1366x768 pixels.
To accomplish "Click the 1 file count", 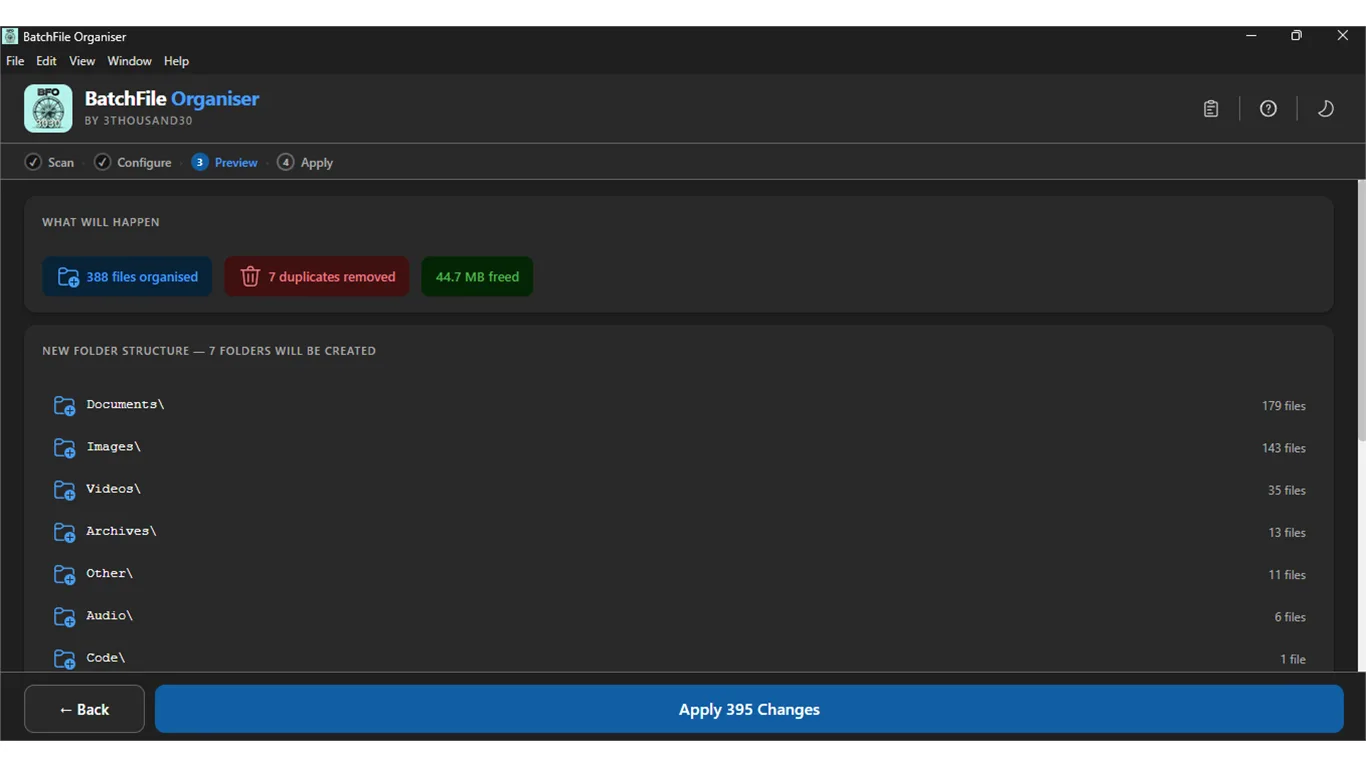I will tap(1293, 659).
